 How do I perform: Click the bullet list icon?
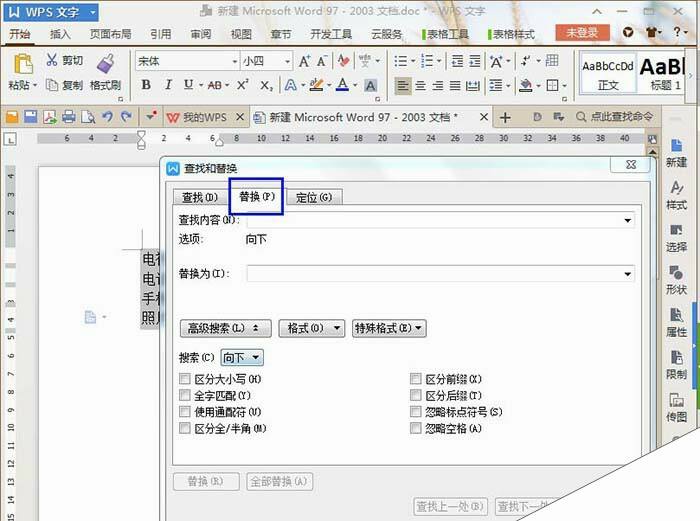click(x=400, y=61)
